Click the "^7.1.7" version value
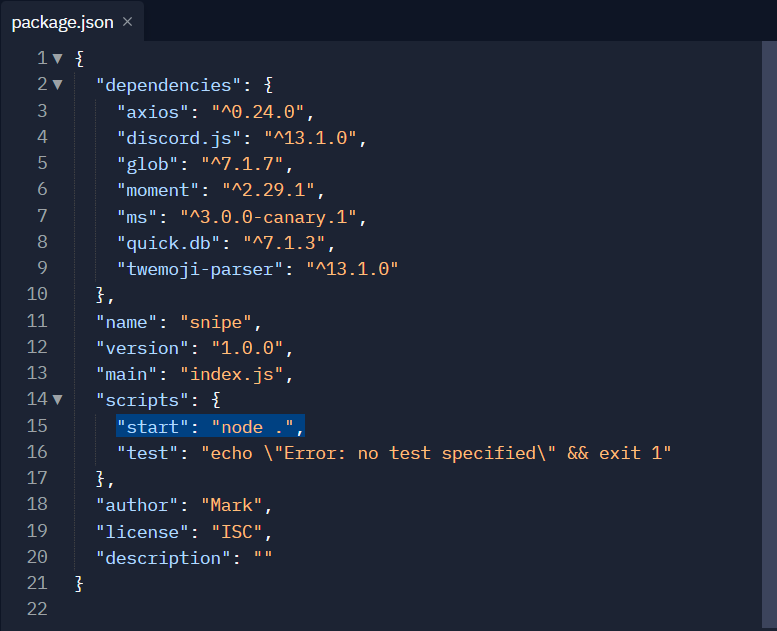The height and width of the screenshot is (631, 777). pos(242,164)
